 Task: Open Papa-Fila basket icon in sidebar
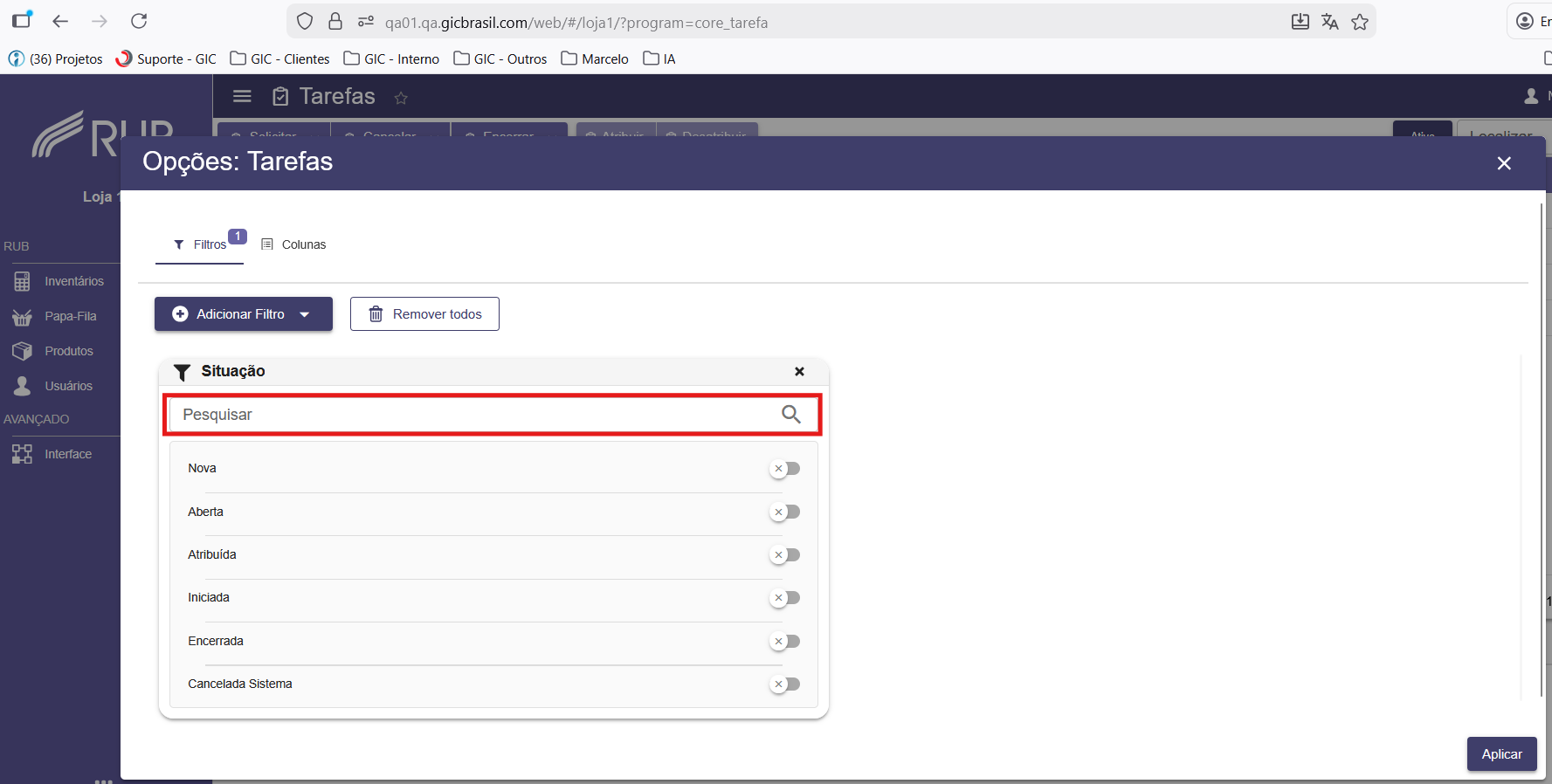[22, 316]
